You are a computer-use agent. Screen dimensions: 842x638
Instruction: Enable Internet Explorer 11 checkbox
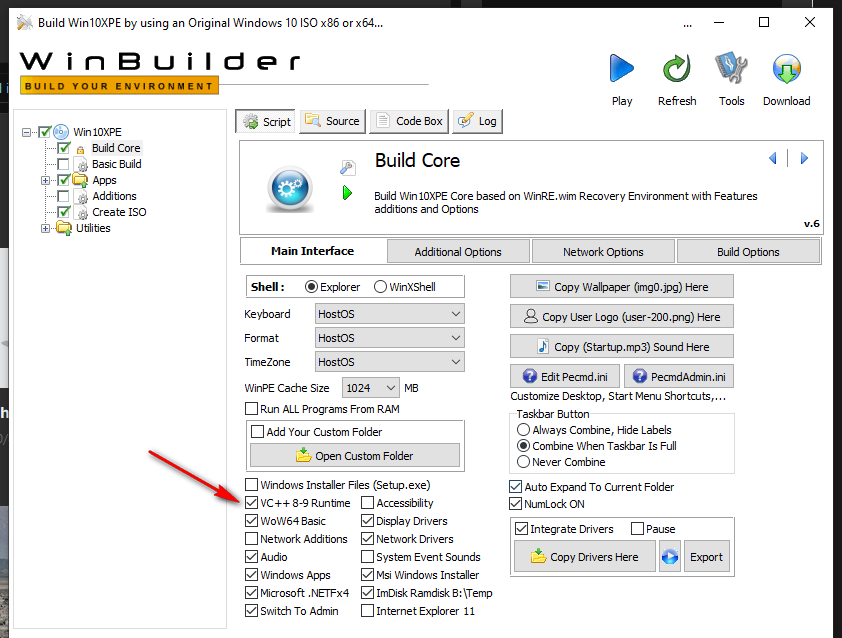(x=367, y=611)
